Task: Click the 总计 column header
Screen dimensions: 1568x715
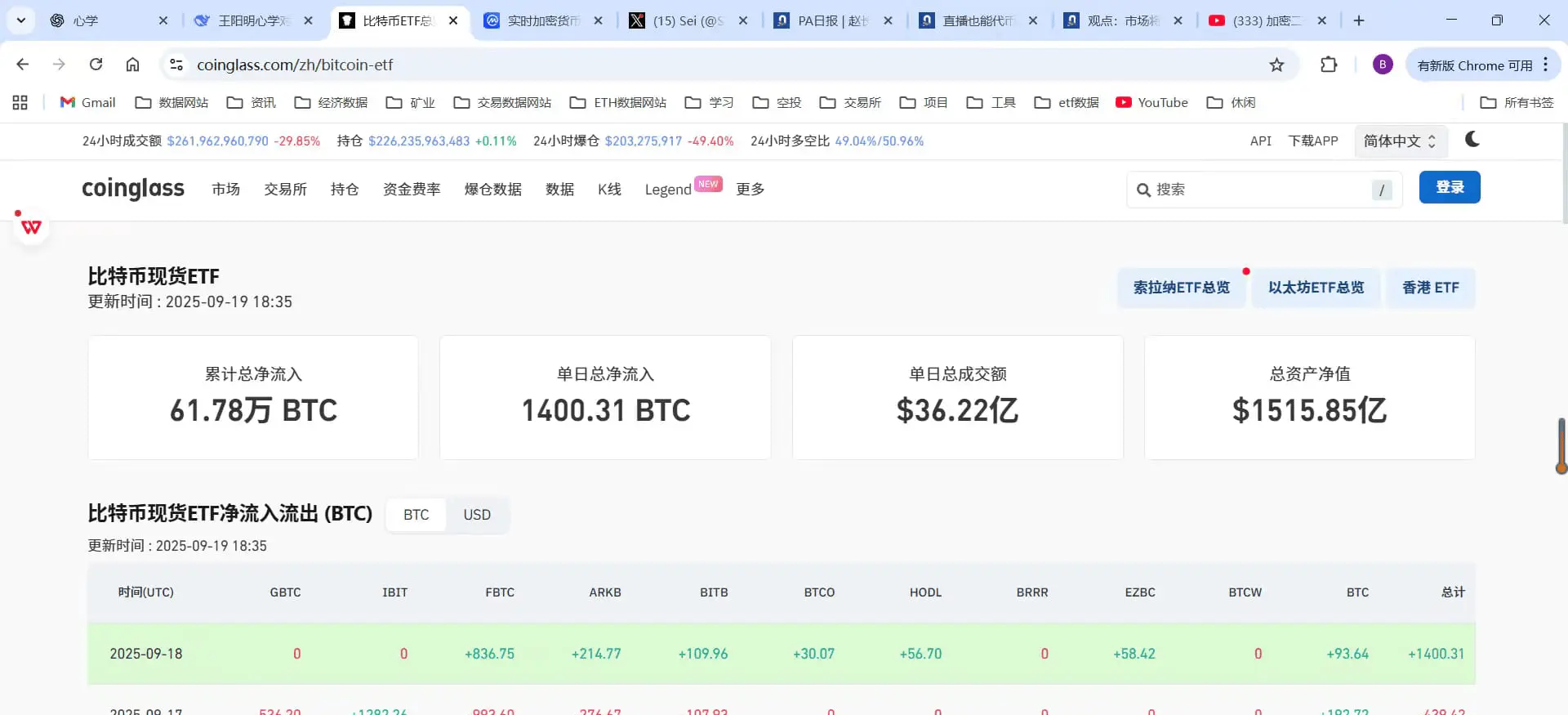Action: (x=1454, y=592)
